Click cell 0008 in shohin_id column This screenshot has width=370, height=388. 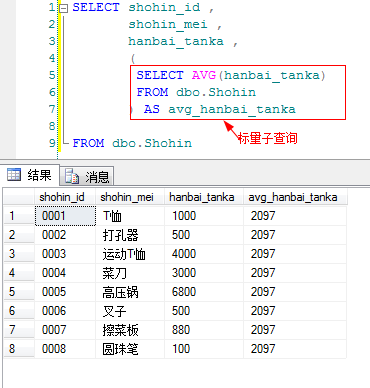(x=65, y=349)
